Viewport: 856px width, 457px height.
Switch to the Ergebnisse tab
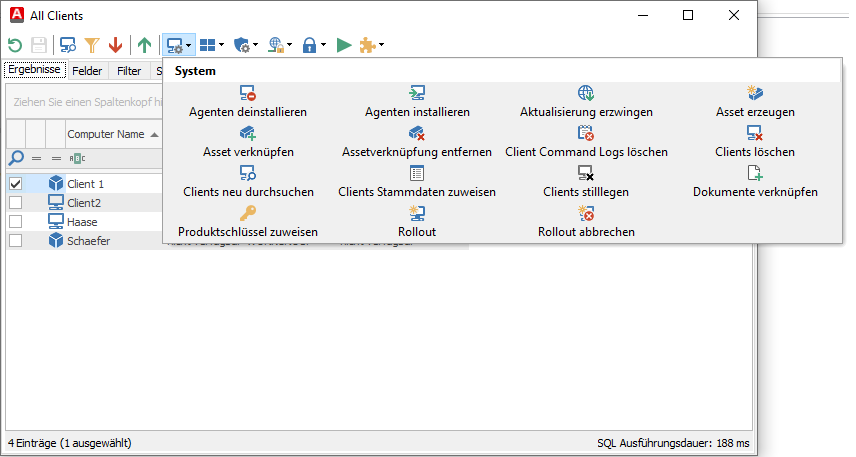click(34, 70)
